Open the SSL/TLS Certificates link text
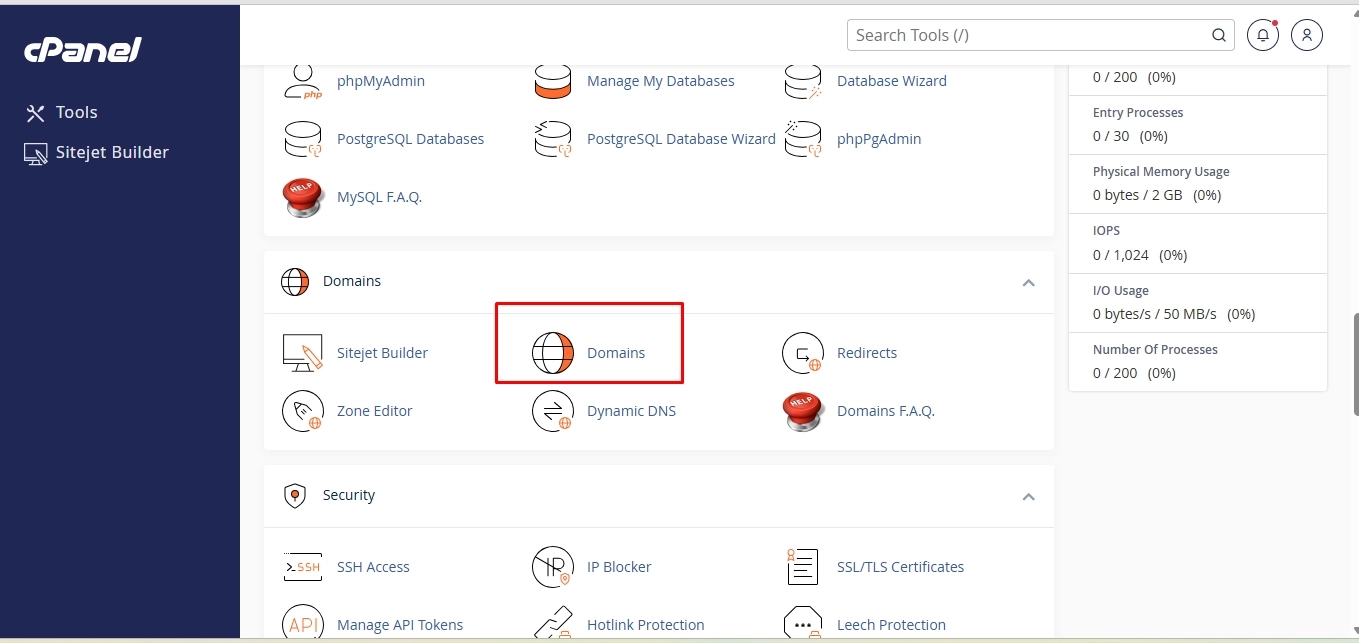Image resolution: width=1359 pixels, height=643 pixels. pyautogui.click(x=901, y=567)
